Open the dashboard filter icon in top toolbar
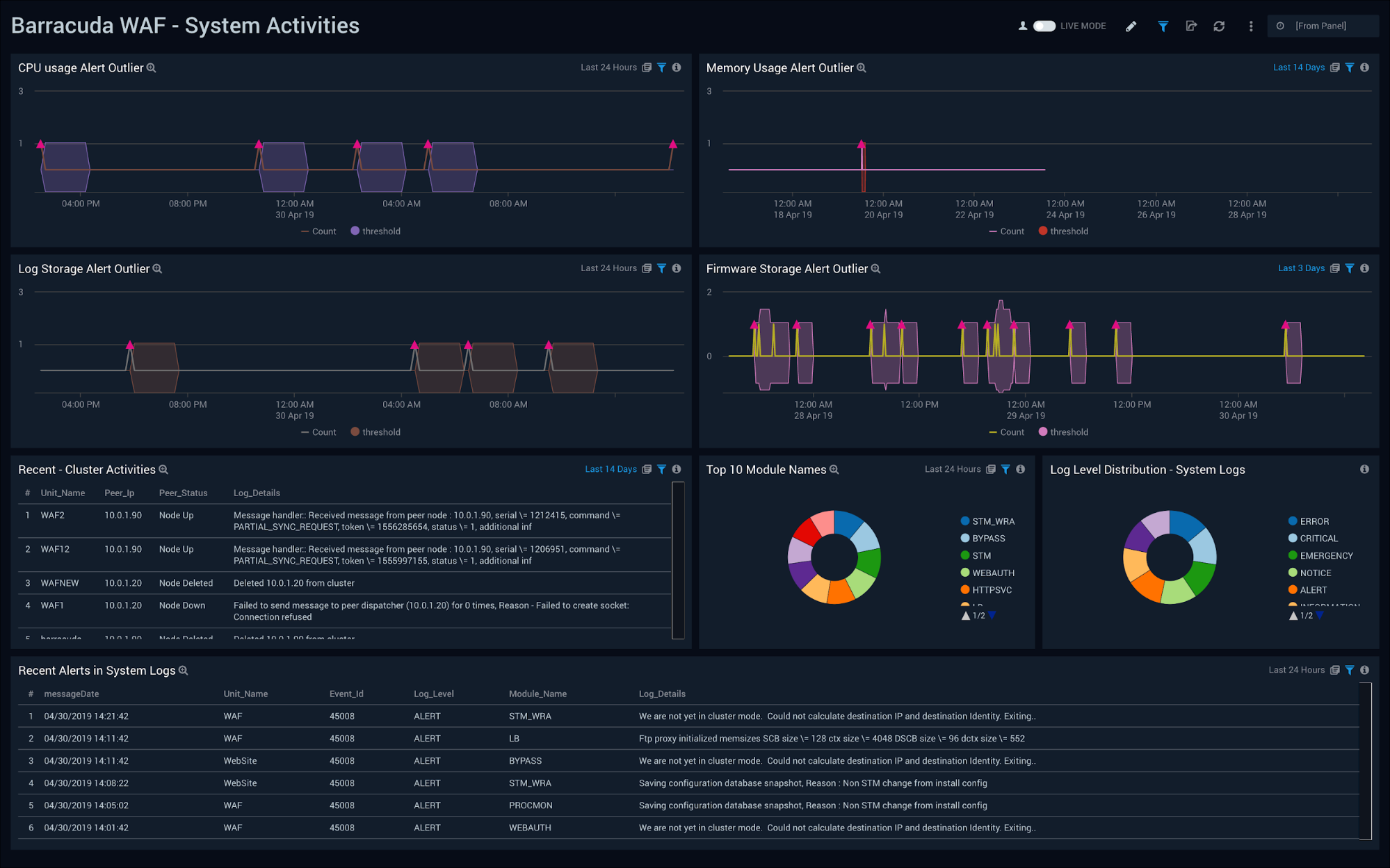This screenshot has height=868, width=1390. 1163,26
